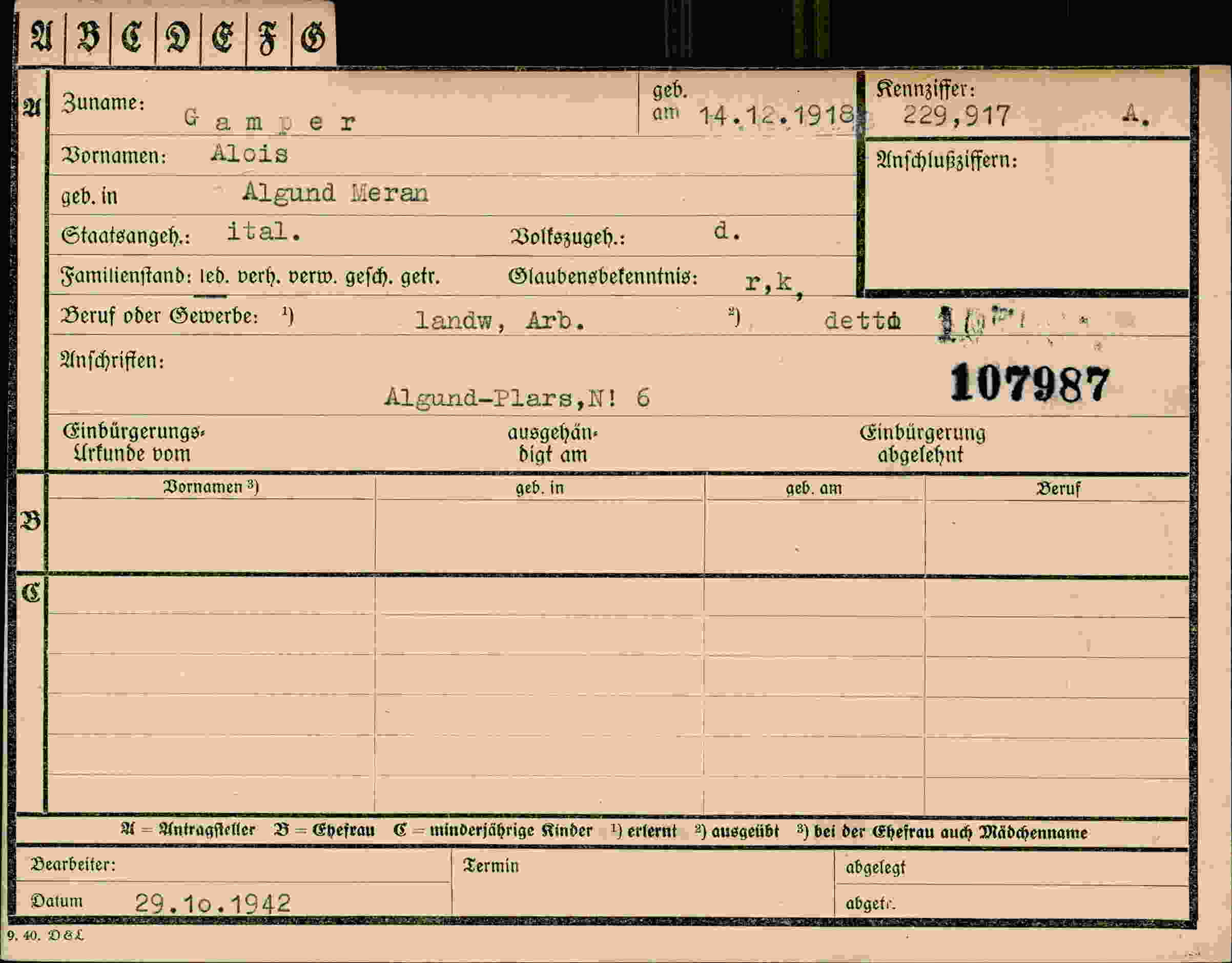Click the surname 'Gamper'
This screenshot has width=1232, height=963.
pyautogui.click(x=270, y=121)
